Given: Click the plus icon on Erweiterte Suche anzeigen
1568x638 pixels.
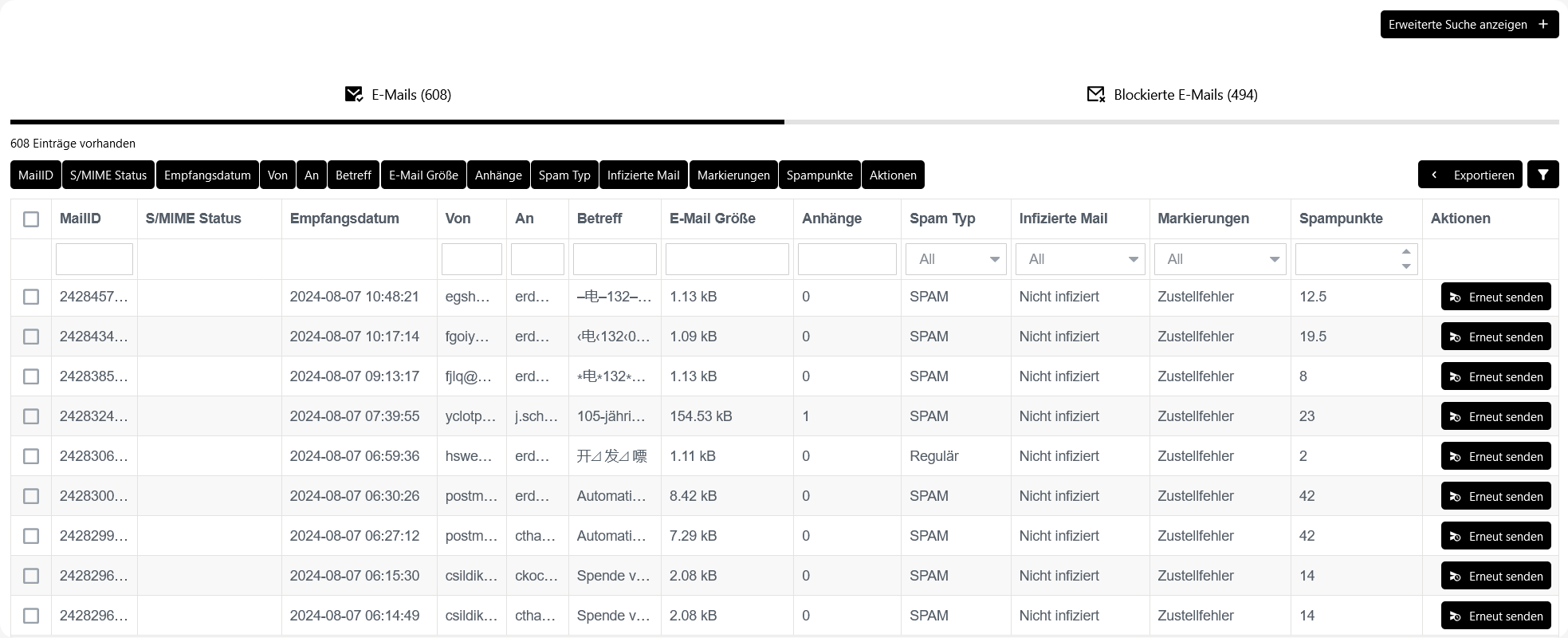Looking at the screenshot, I should point(1543,24).
